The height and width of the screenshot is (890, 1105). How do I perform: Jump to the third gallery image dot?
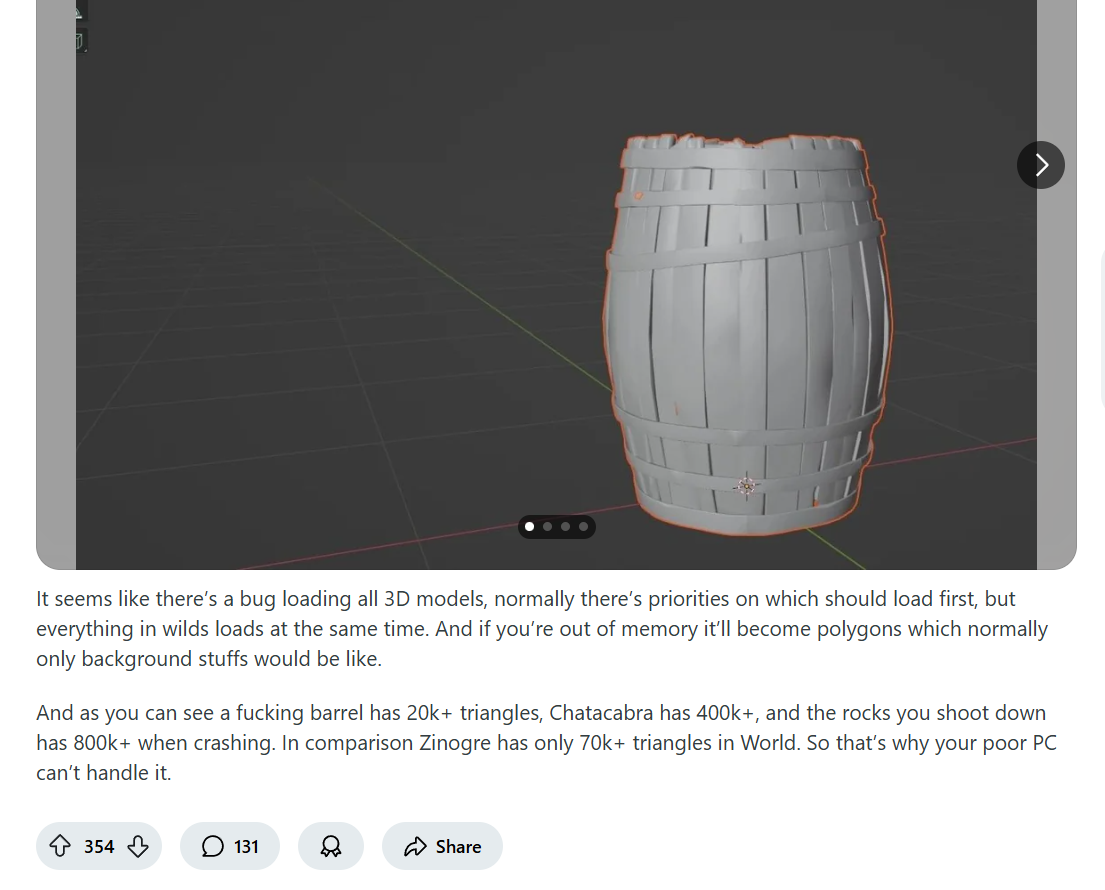click(x=565, y=526)
